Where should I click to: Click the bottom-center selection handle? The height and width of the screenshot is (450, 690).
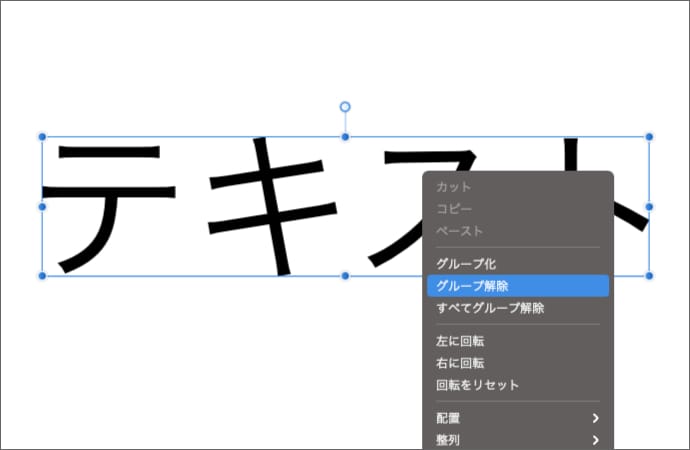point(345,275)
